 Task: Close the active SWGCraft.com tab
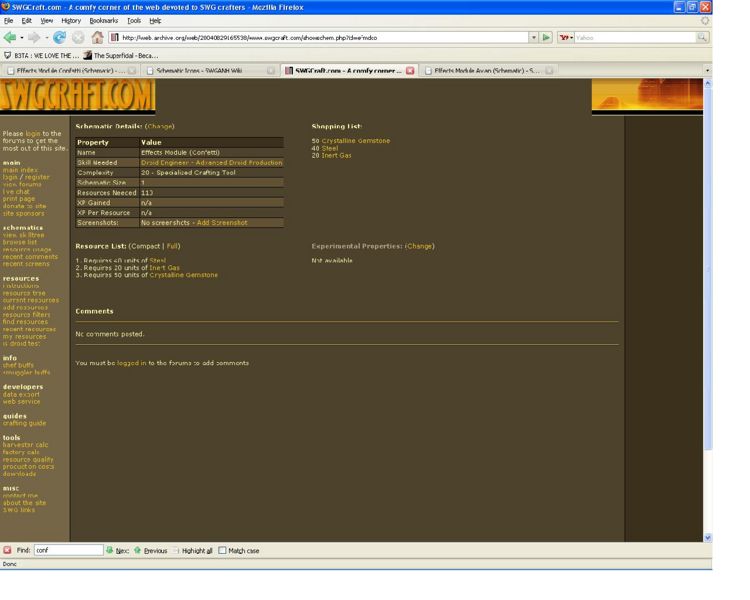410,71
